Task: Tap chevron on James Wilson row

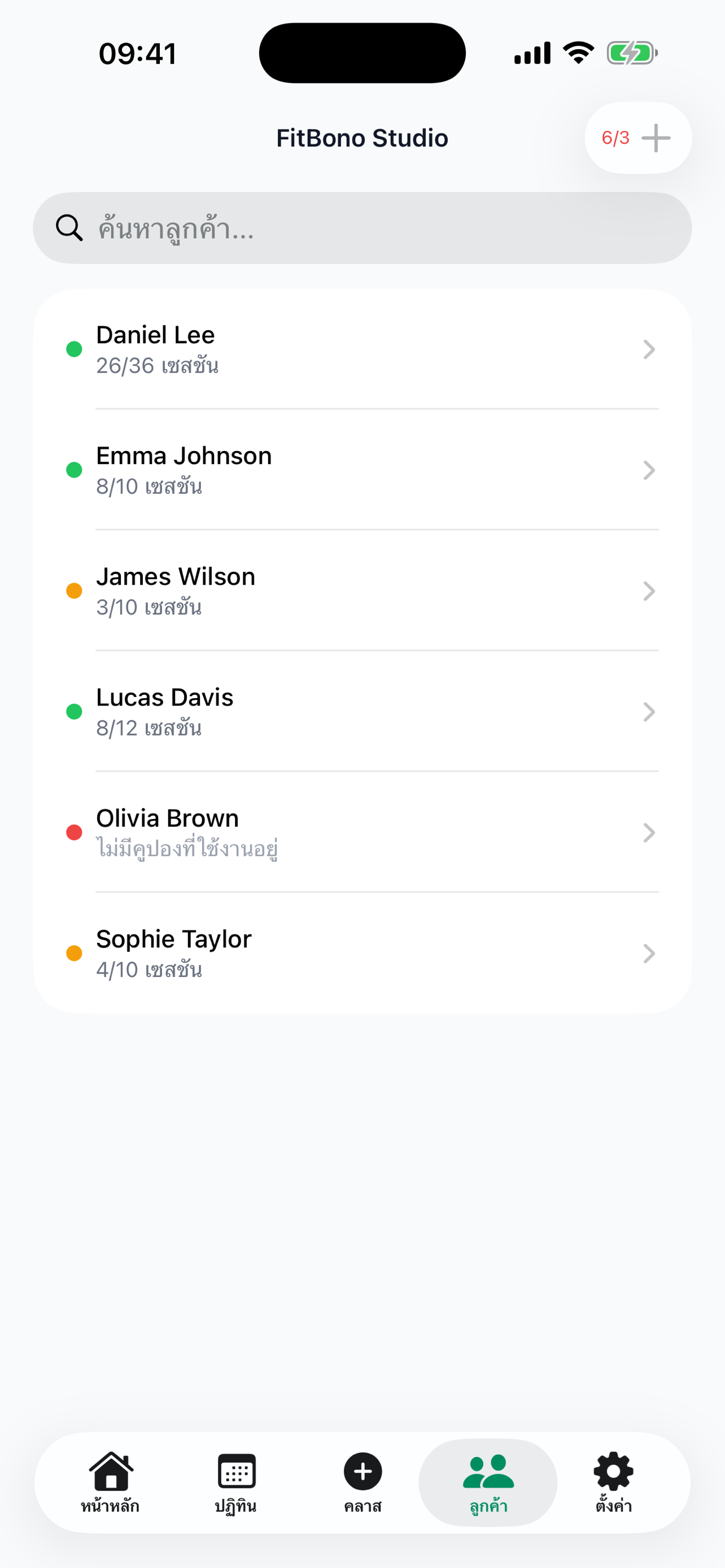Action: tap(649, 591)
